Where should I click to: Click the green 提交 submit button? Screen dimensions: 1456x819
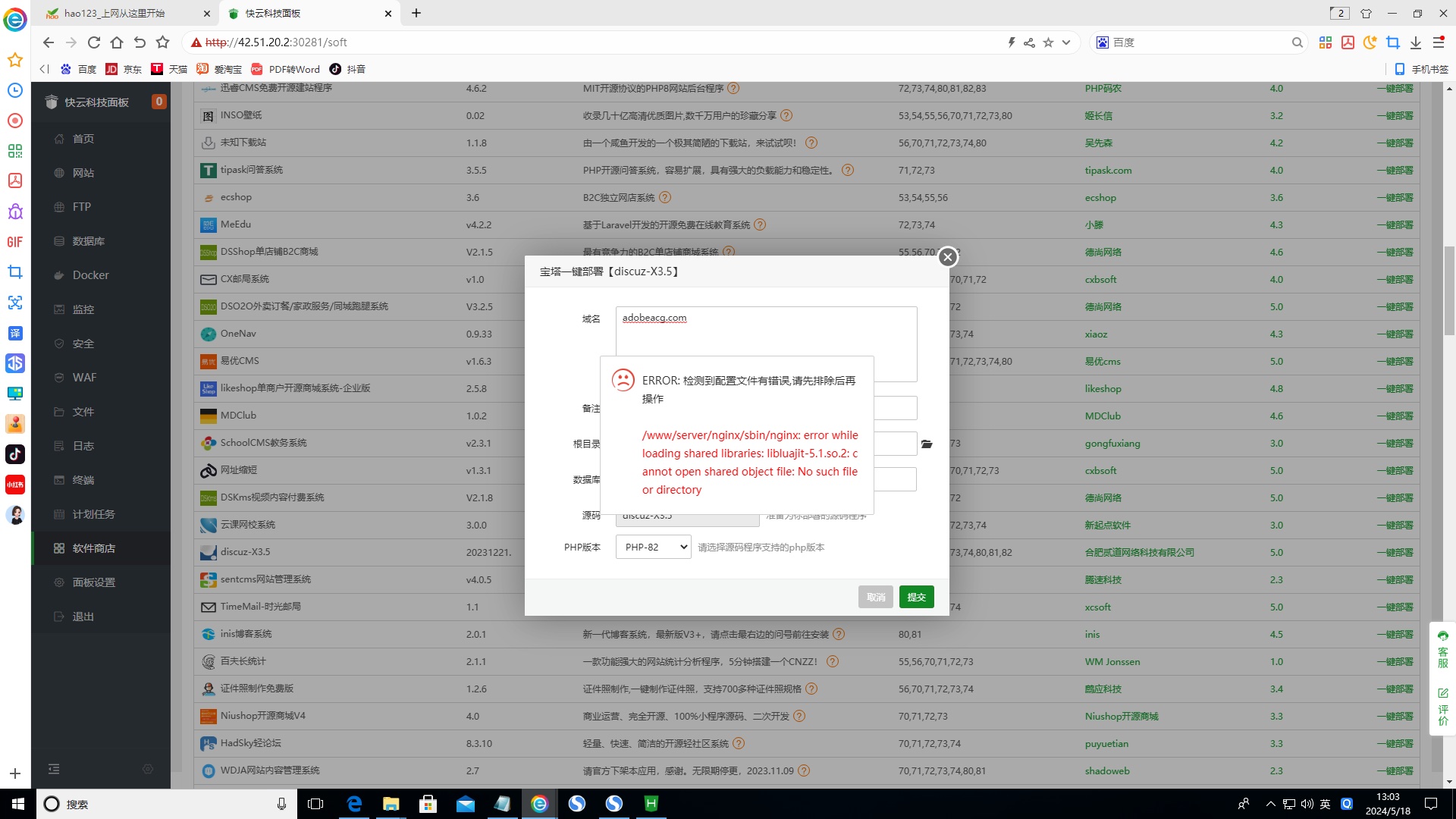(x=916, y=597)
